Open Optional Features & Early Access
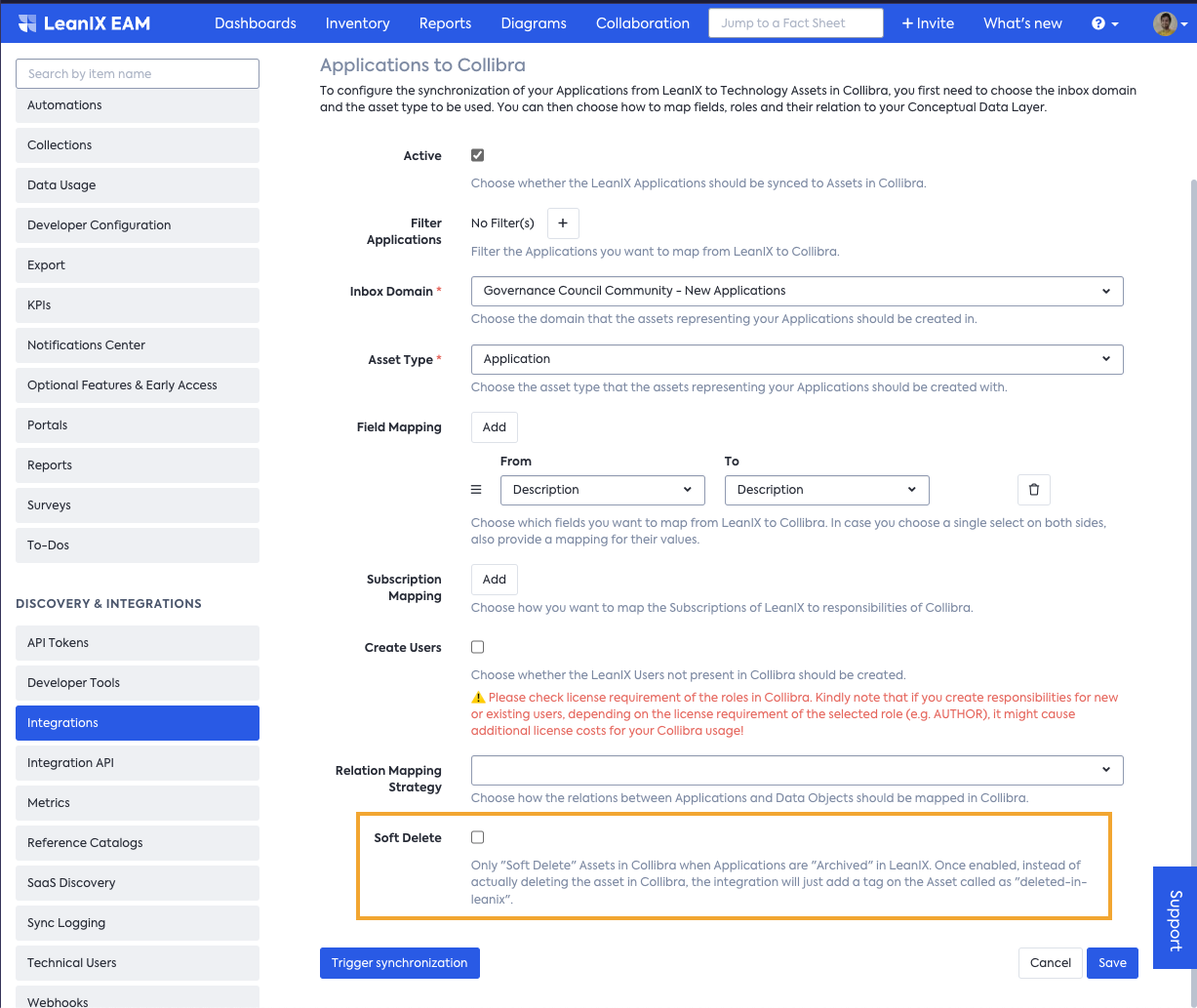 pyautogui.click(x=138, y=385)
